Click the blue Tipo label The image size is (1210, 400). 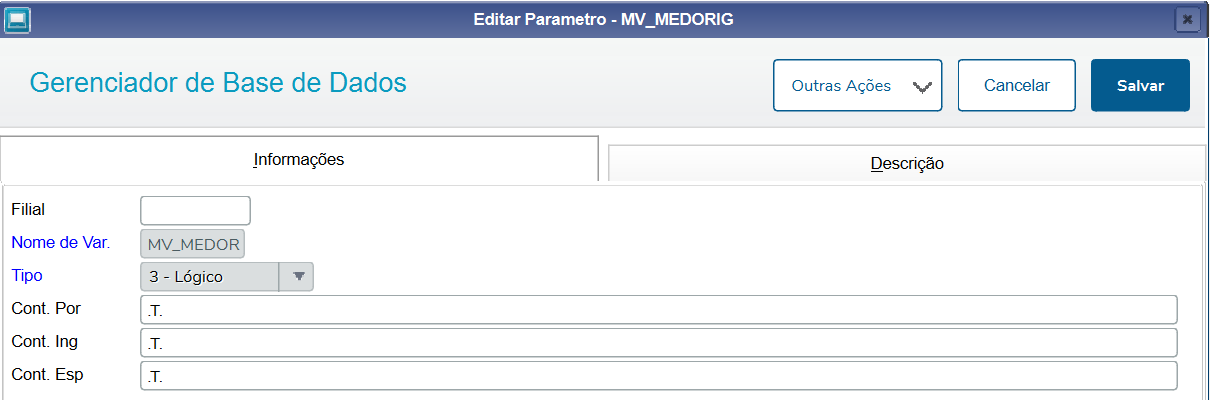coord(27,275)
